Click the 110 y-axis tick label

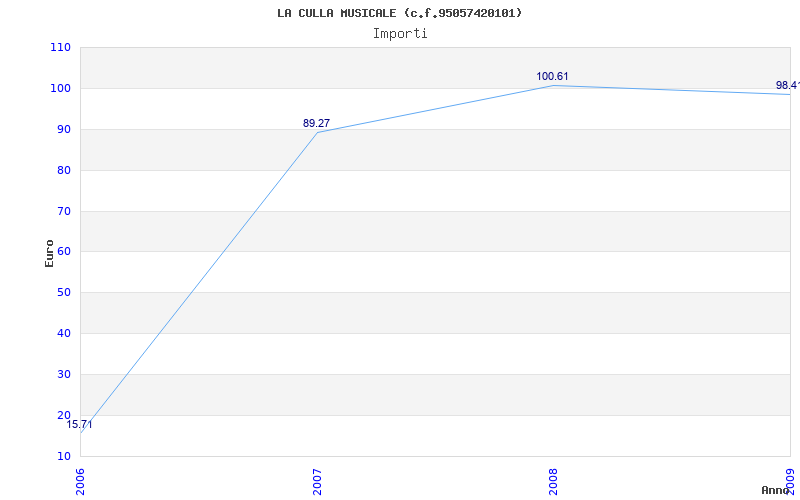click(x=60, y=47)
